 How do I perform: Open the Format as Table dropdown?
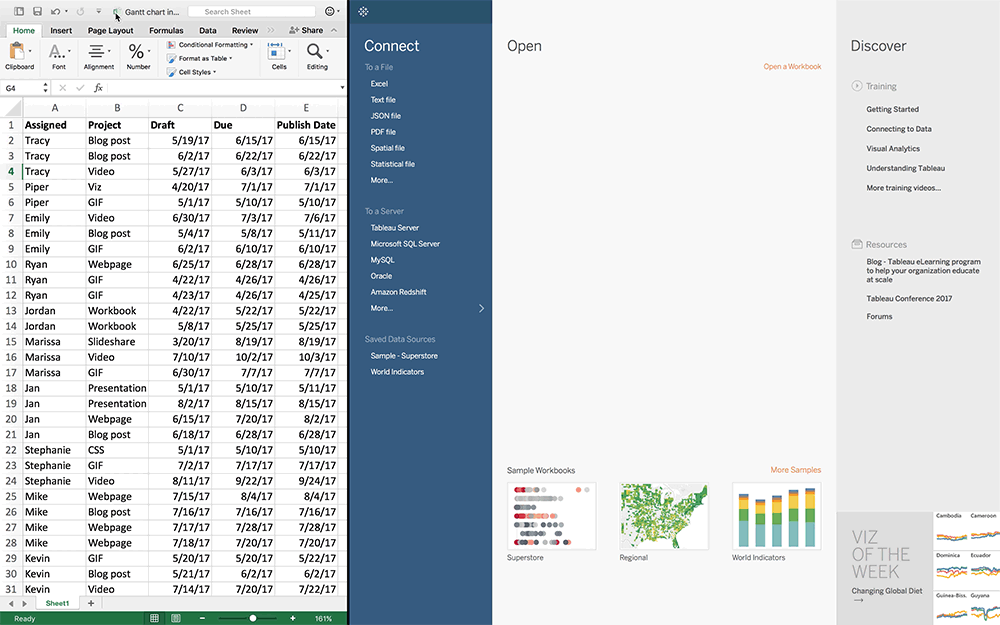(200, 58)
